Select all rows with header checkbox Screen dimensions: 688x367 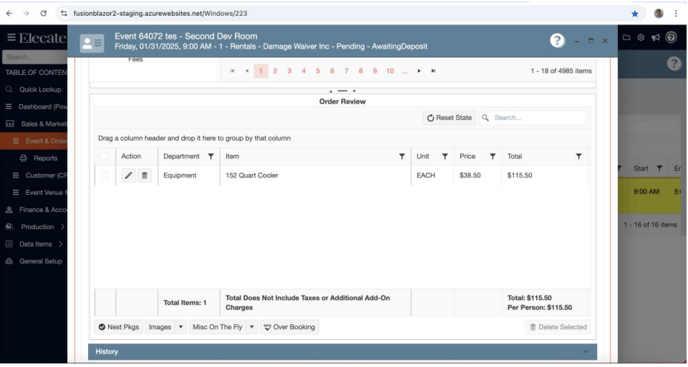104,156
